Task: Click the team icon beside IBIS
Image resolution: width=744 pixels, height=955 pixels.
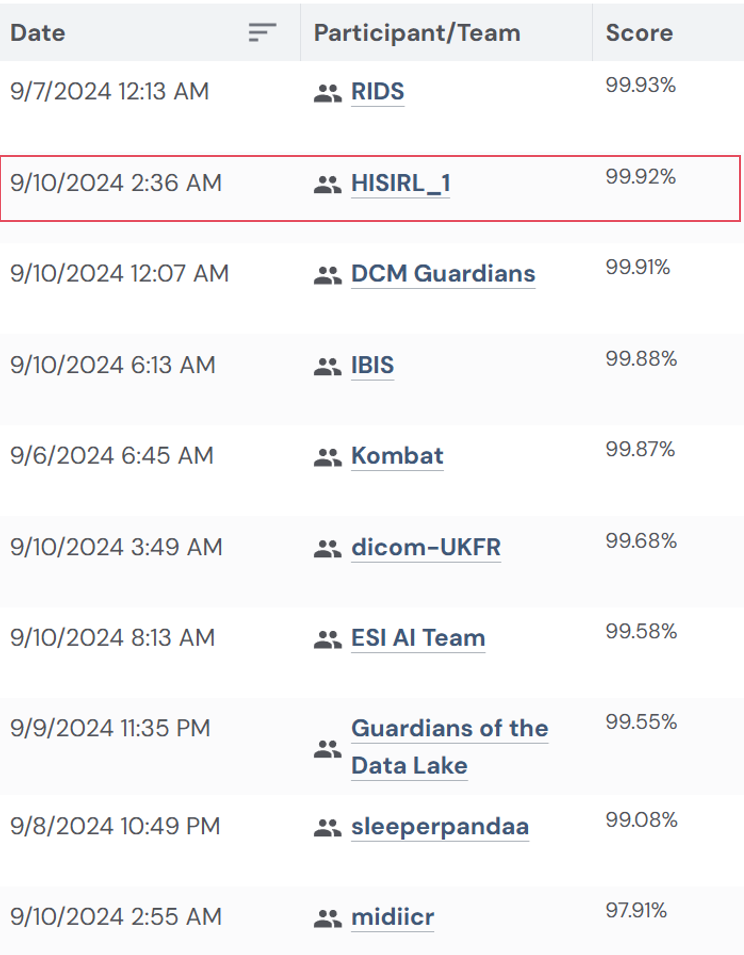Action: click(x=327, y=367)
